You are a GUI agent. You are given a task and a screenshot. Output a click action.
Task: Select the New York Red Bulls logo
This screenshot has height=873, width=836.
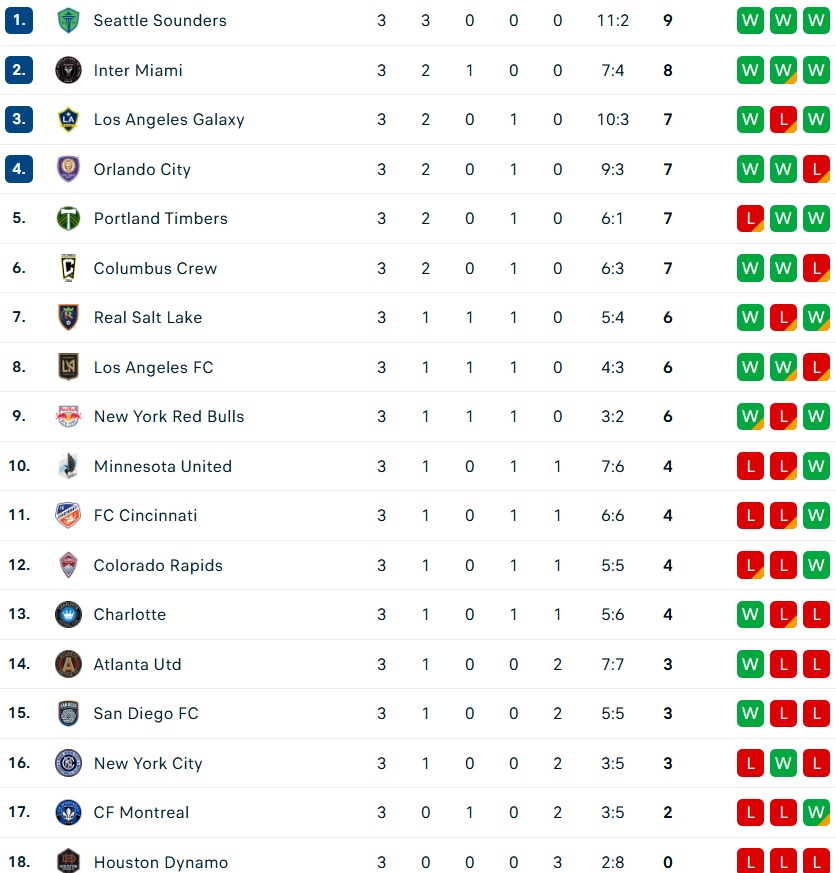click(x=68, y=416)
